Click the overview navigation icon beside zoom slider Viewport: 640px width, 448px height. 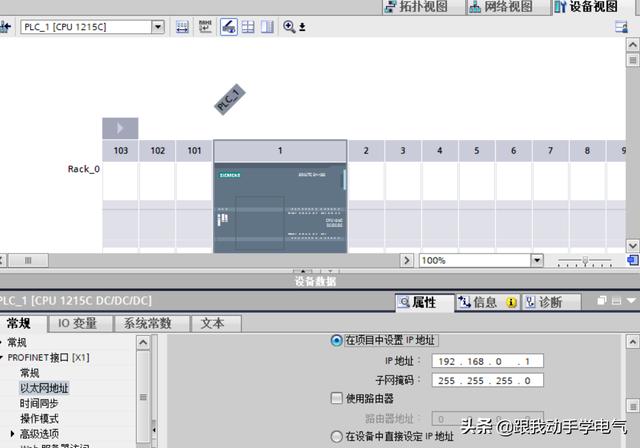tap(633, 260)
